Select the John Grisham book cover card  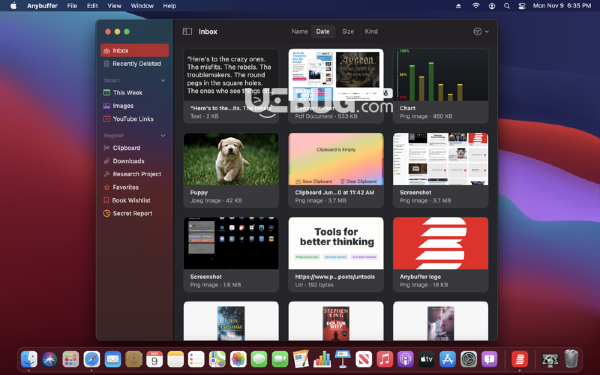(x=231, y=321)
